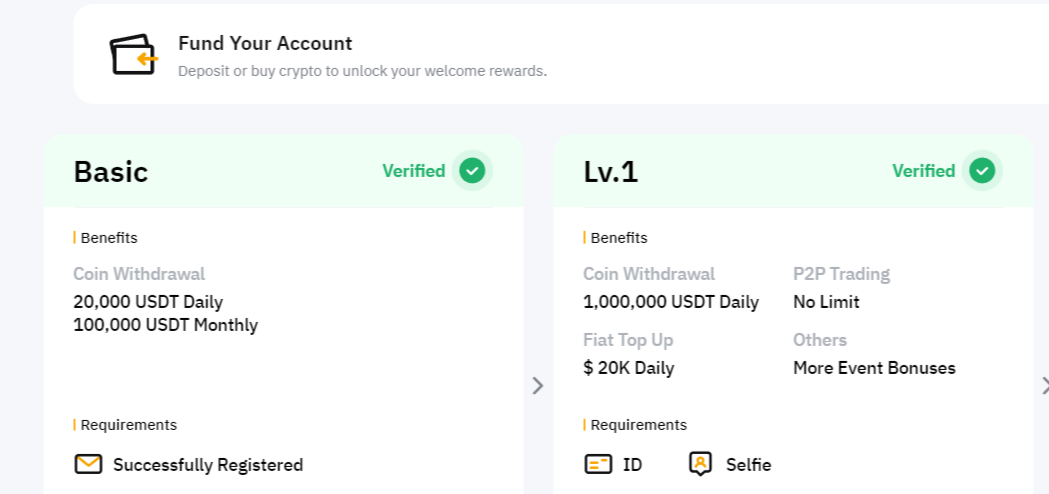Click the $ 20K Daily fiat top up value

click(x=629, y=368)
